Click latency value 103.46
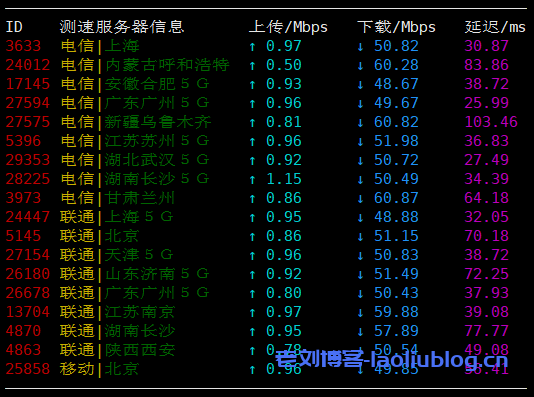 (491, 122)
